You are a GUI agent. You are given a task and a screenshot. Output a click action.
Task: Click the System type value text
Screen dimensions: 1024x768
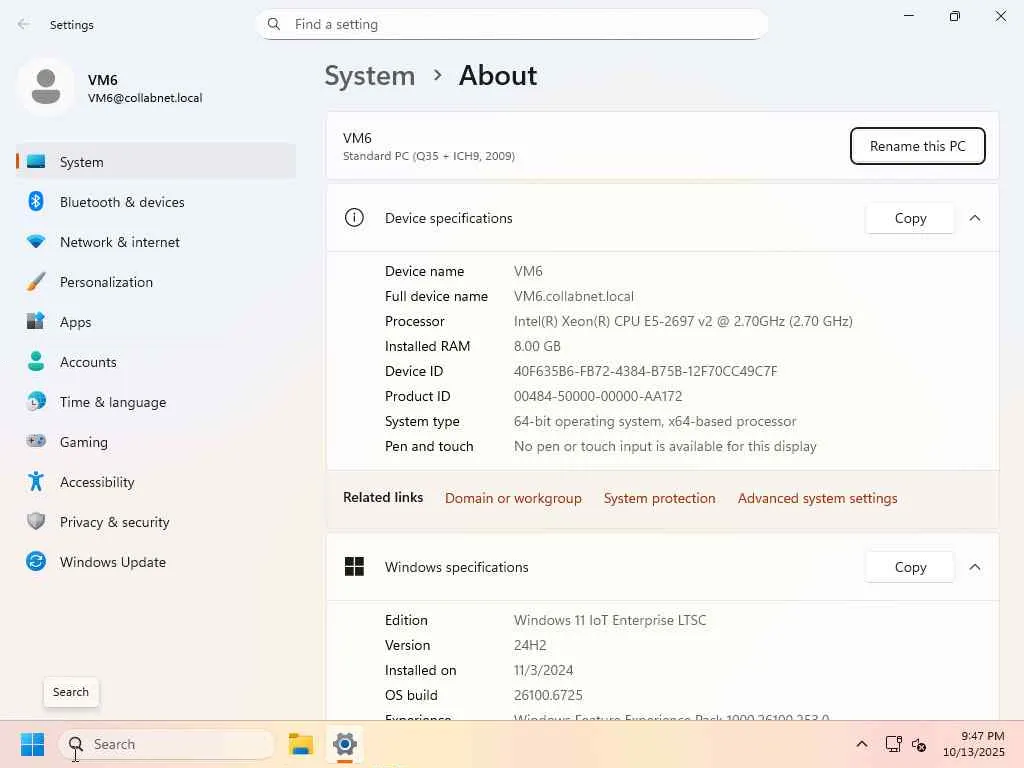click(x=655, y=421)
